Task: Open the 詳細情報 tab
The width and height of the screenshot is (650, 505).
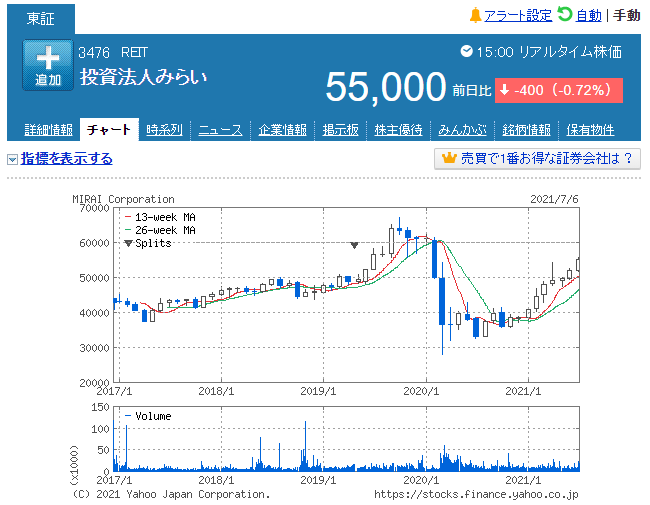Action: [49, 130]
